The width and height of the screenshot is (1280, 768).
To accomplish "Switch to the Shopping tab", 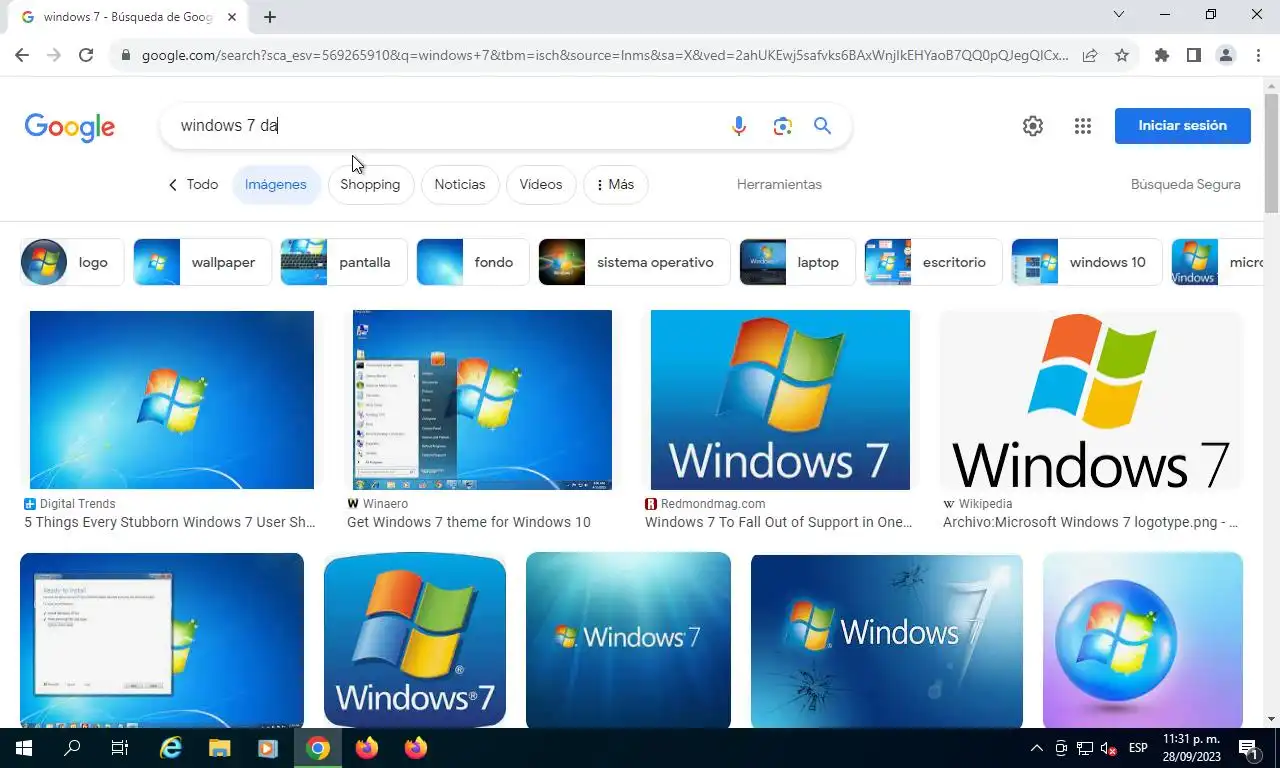I will pos(370,184).
